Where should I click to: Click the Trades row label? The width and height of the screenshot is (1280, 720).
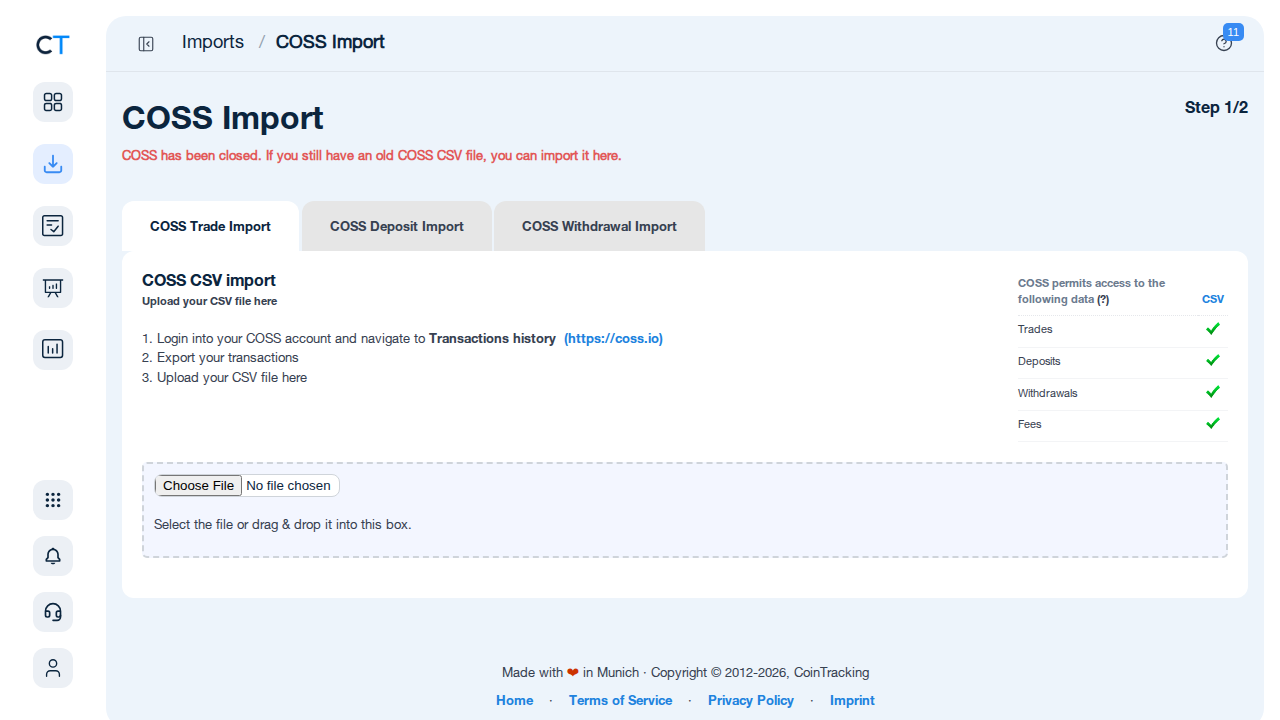[1035, 329]
